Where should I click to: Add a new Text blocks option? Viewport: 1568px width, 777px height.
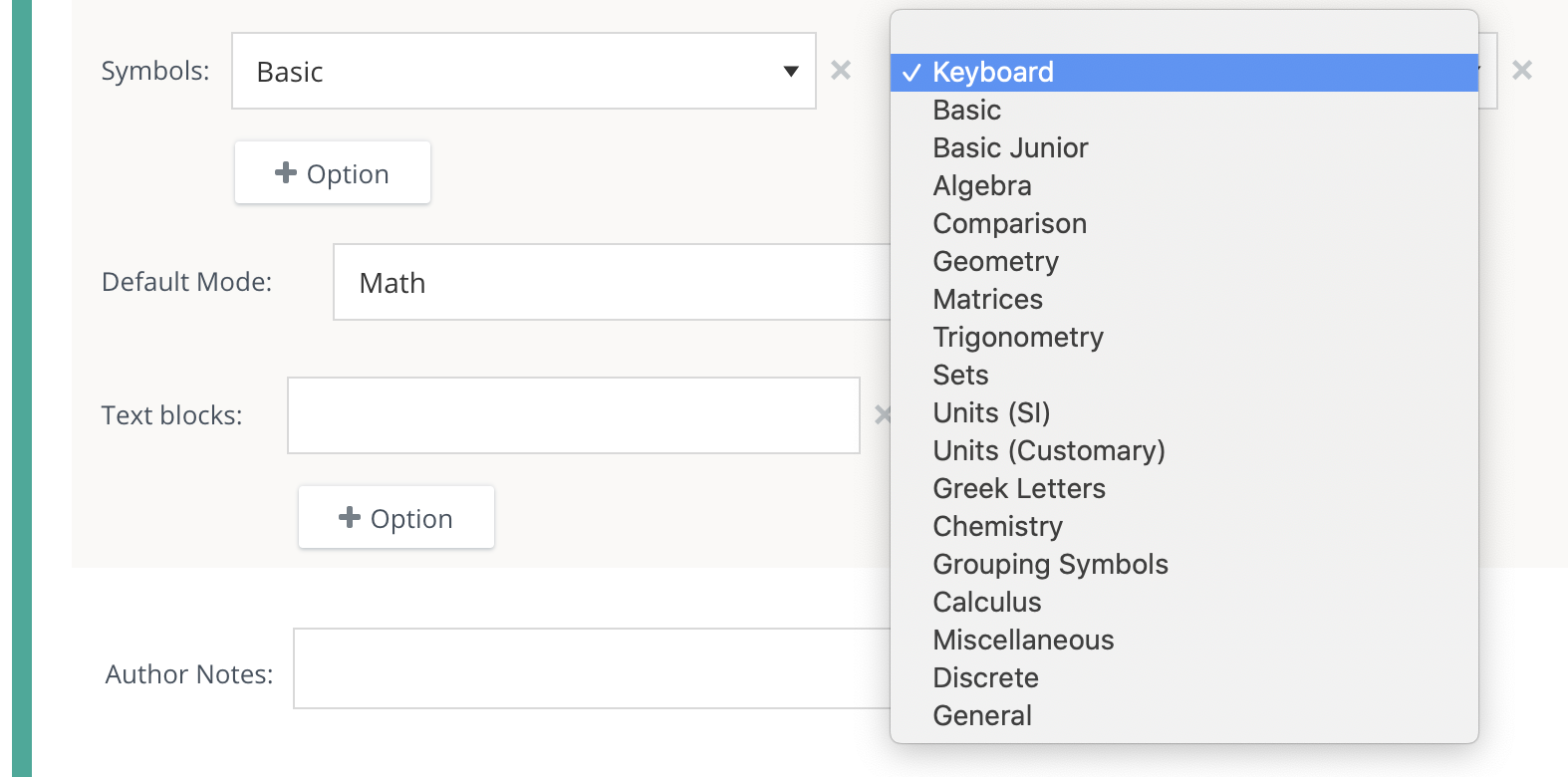pos(396,518)
